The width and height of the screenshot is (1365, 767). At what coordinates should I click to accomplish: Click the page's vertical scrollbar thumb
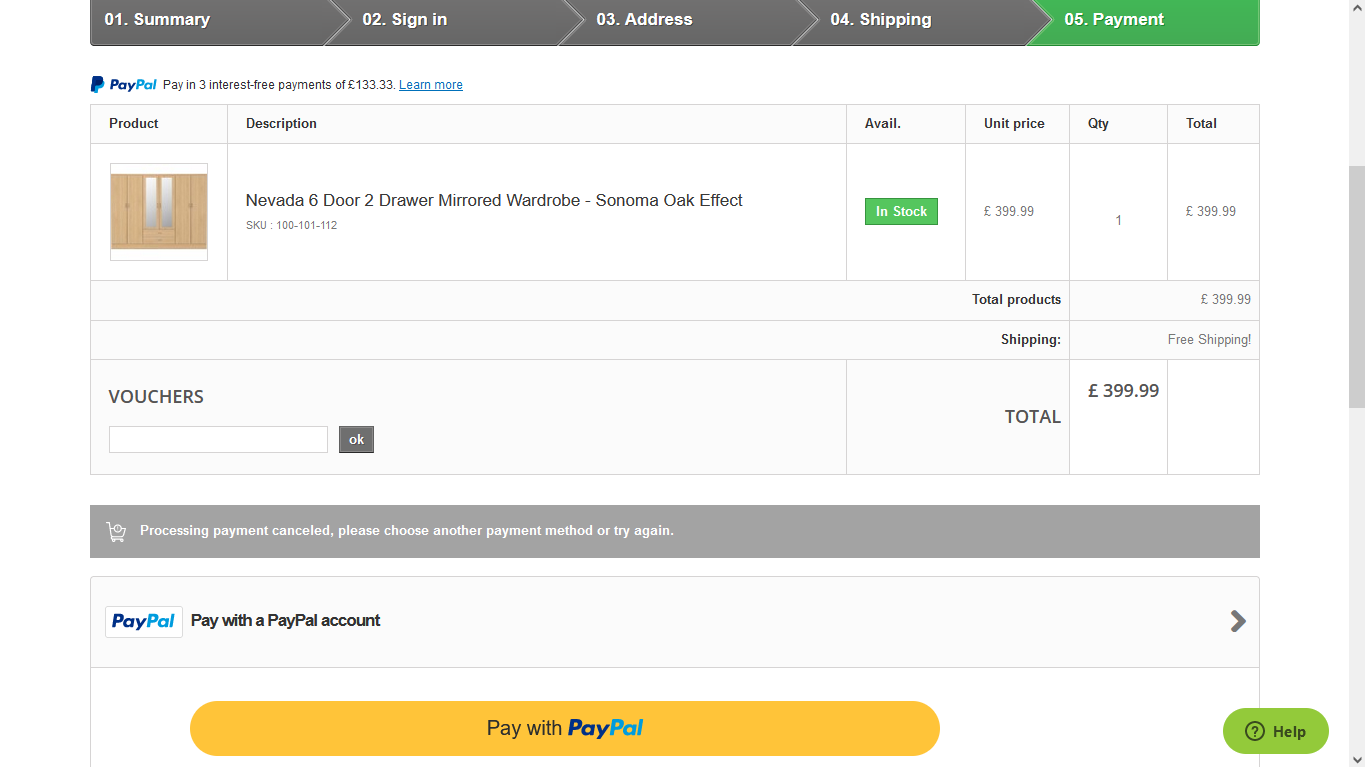pyautogui.click(x=1356, y=287)
